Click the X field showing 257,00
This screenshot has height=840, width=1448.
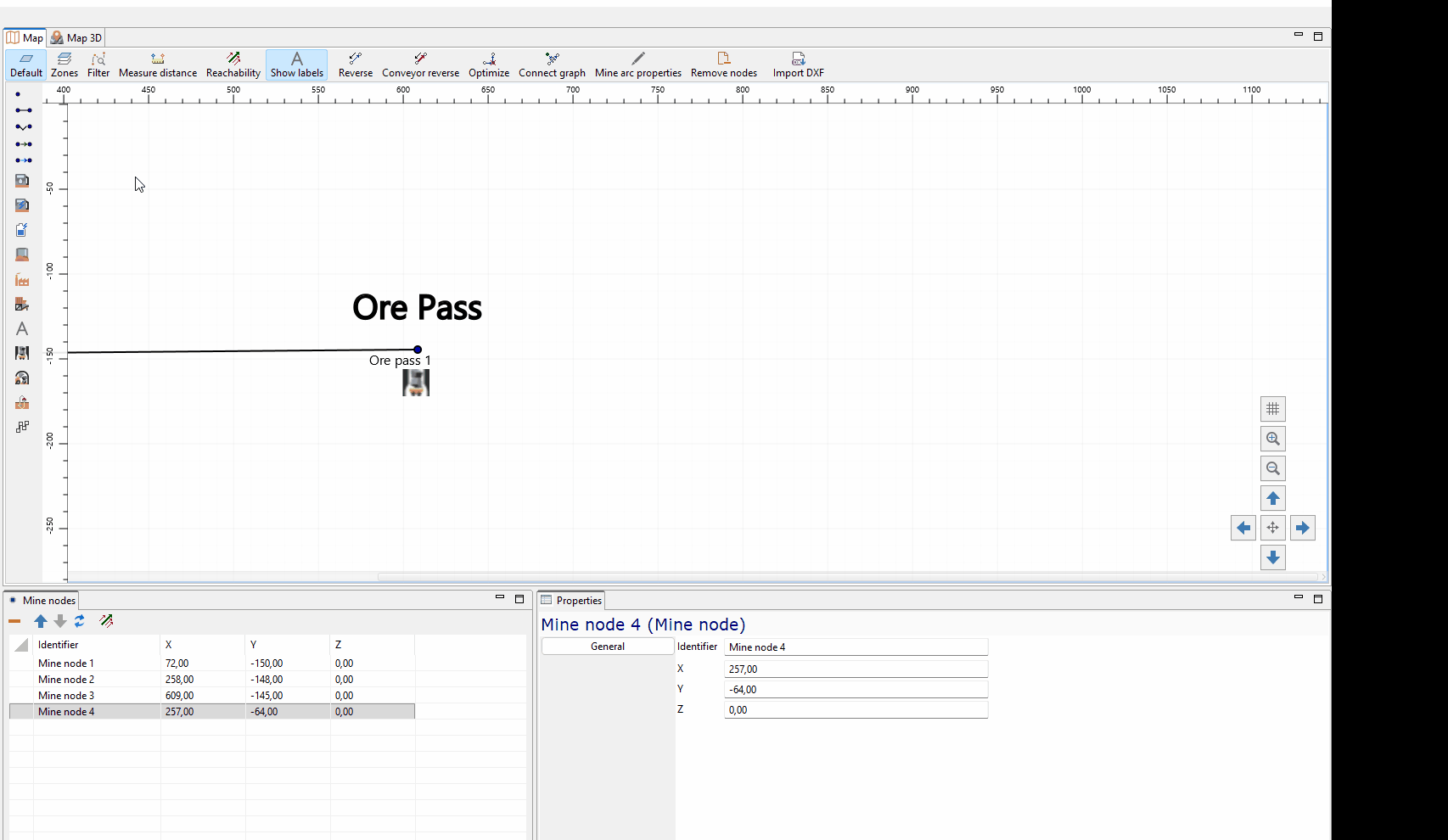(x=856, y=669)
